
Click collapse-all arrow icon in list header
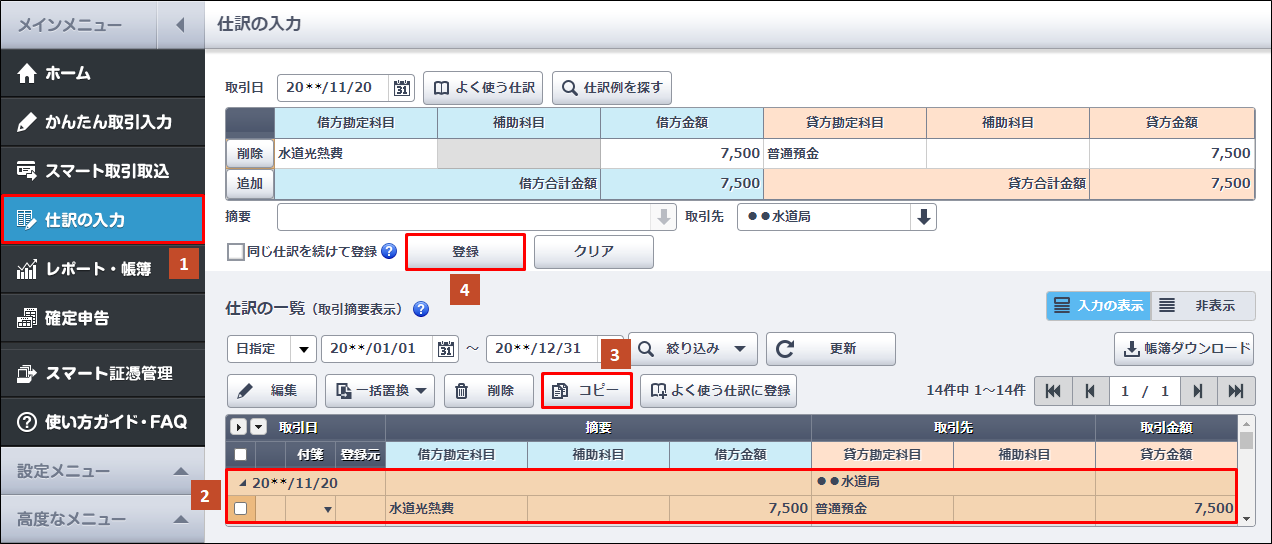click(258, 427)
